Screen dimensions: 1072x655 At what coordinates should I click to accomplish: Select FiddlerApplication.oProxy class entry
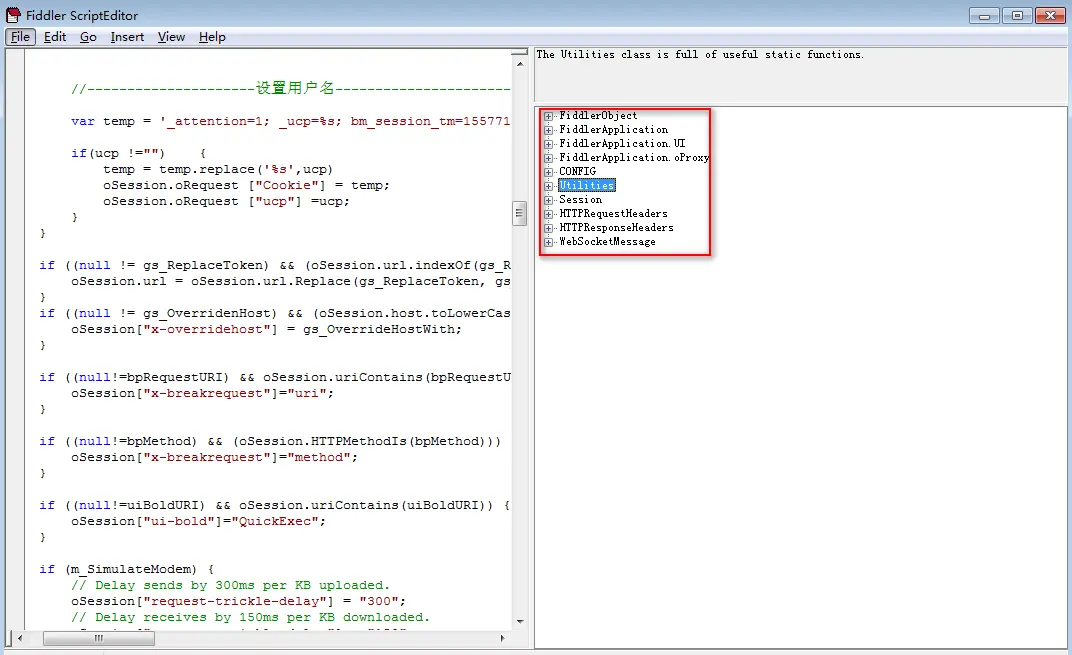pyautogui.click(x=634, y=157)
